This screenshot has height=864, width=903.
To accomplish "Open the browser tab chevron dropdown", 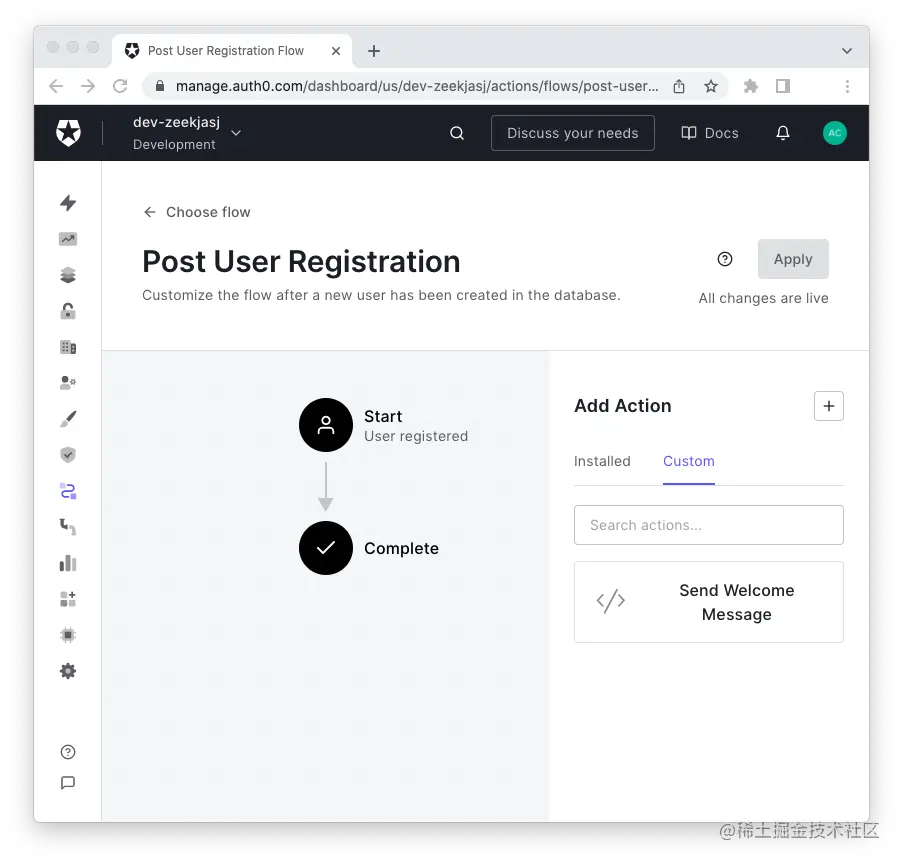I will point(846,50).
